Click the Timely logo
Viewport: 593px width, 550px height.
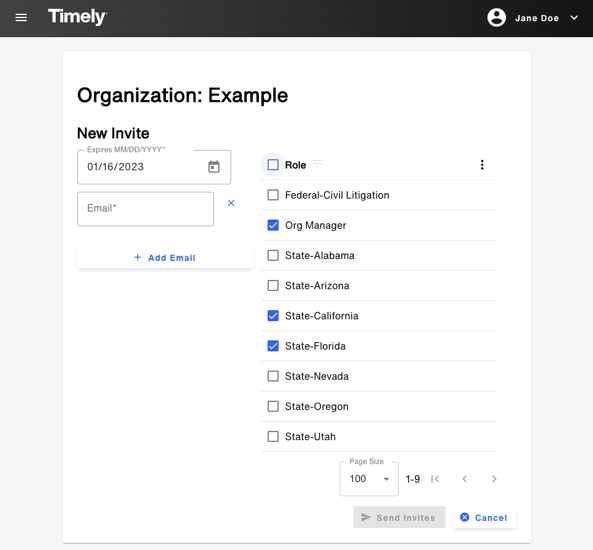pyautogui.click(x=77, y=17)
